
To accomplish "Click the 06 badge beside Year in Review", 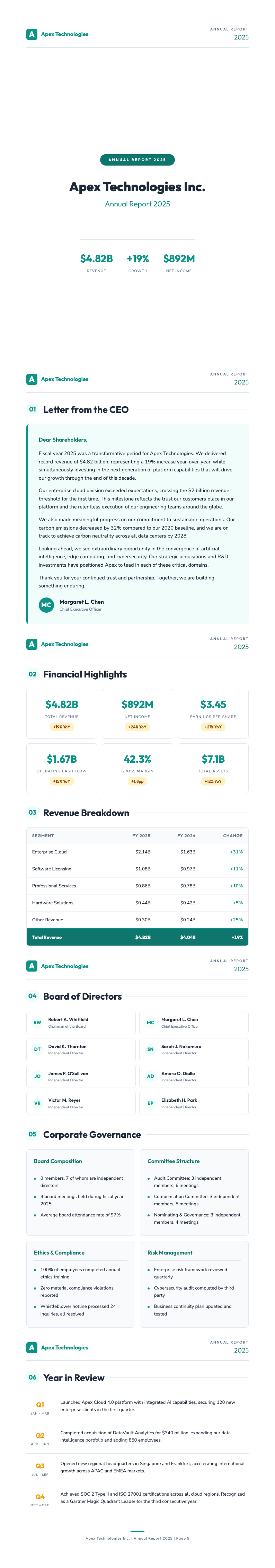I will pos(32,1377).
